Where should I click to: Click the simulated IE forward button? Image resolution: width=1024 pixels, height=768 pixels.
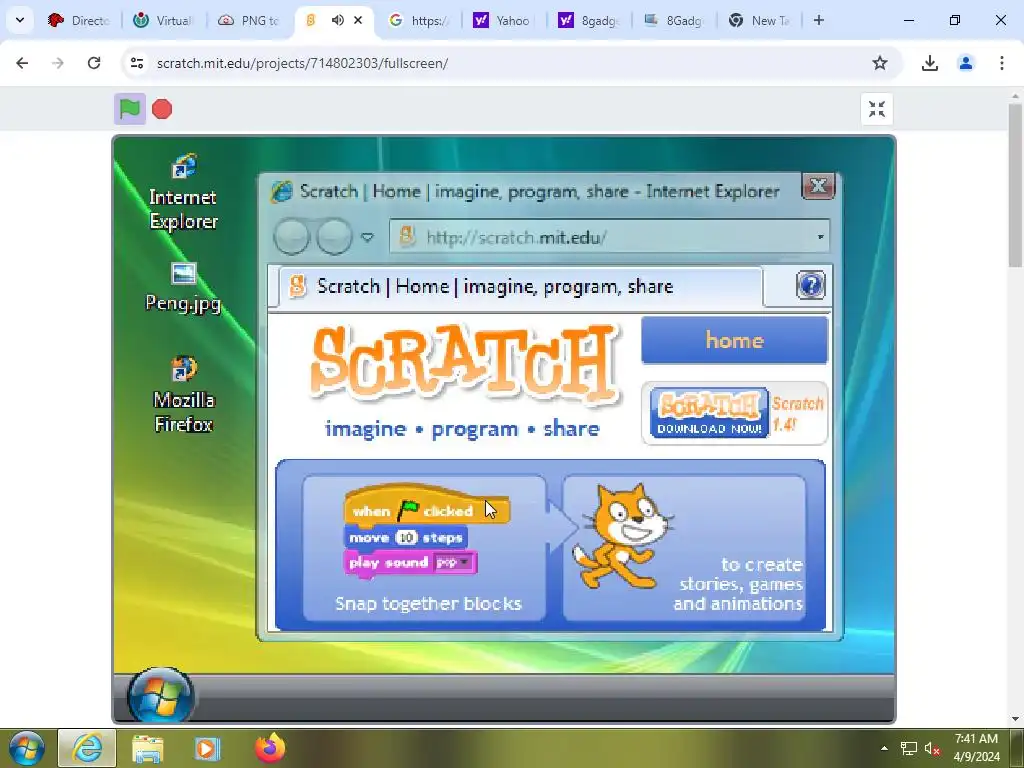point(334,236)
